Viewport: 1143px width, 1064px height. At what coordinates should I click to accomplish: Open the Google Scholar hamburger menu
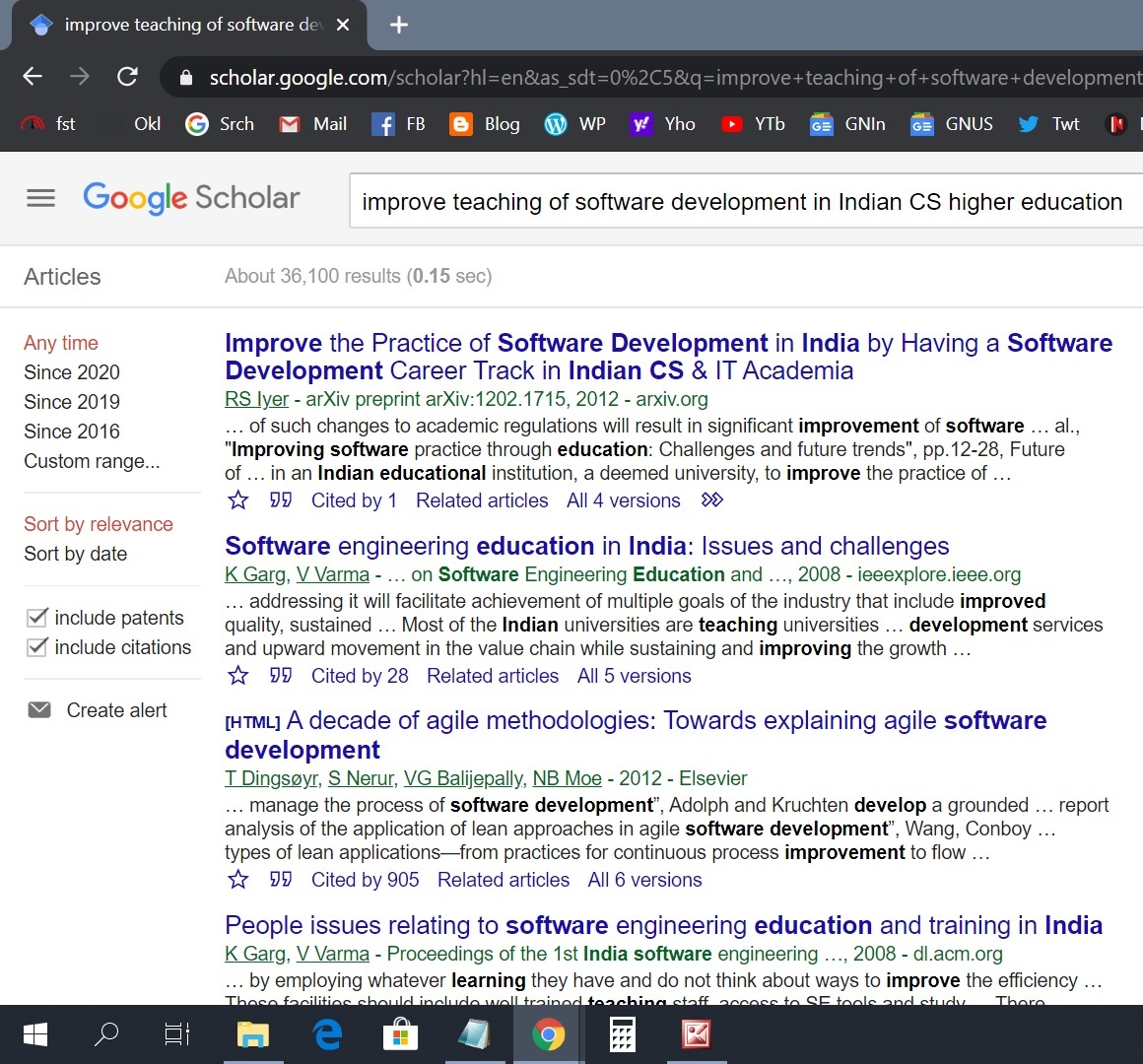click(40, 198)
